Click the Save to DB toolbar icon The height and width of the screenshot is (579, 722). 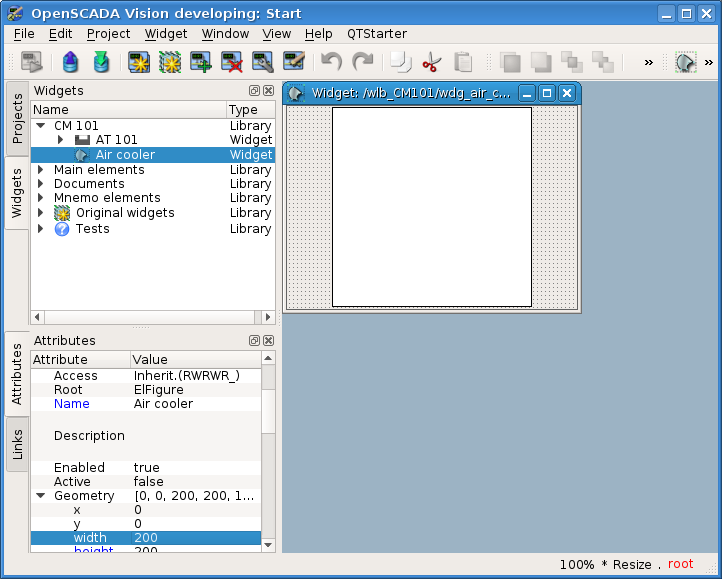(x=101, y=62)
